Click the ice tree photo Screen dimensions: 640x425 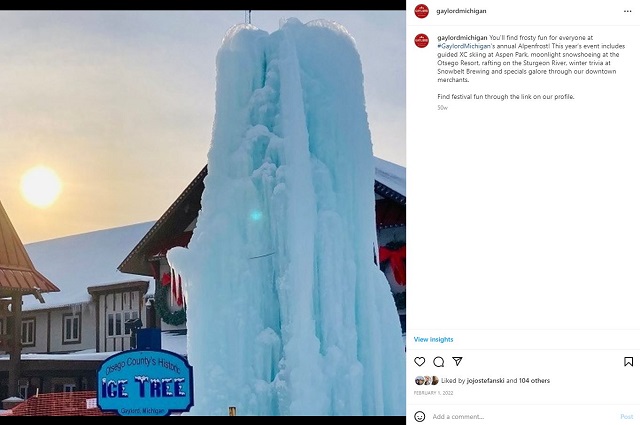click(x=203, y=213)
